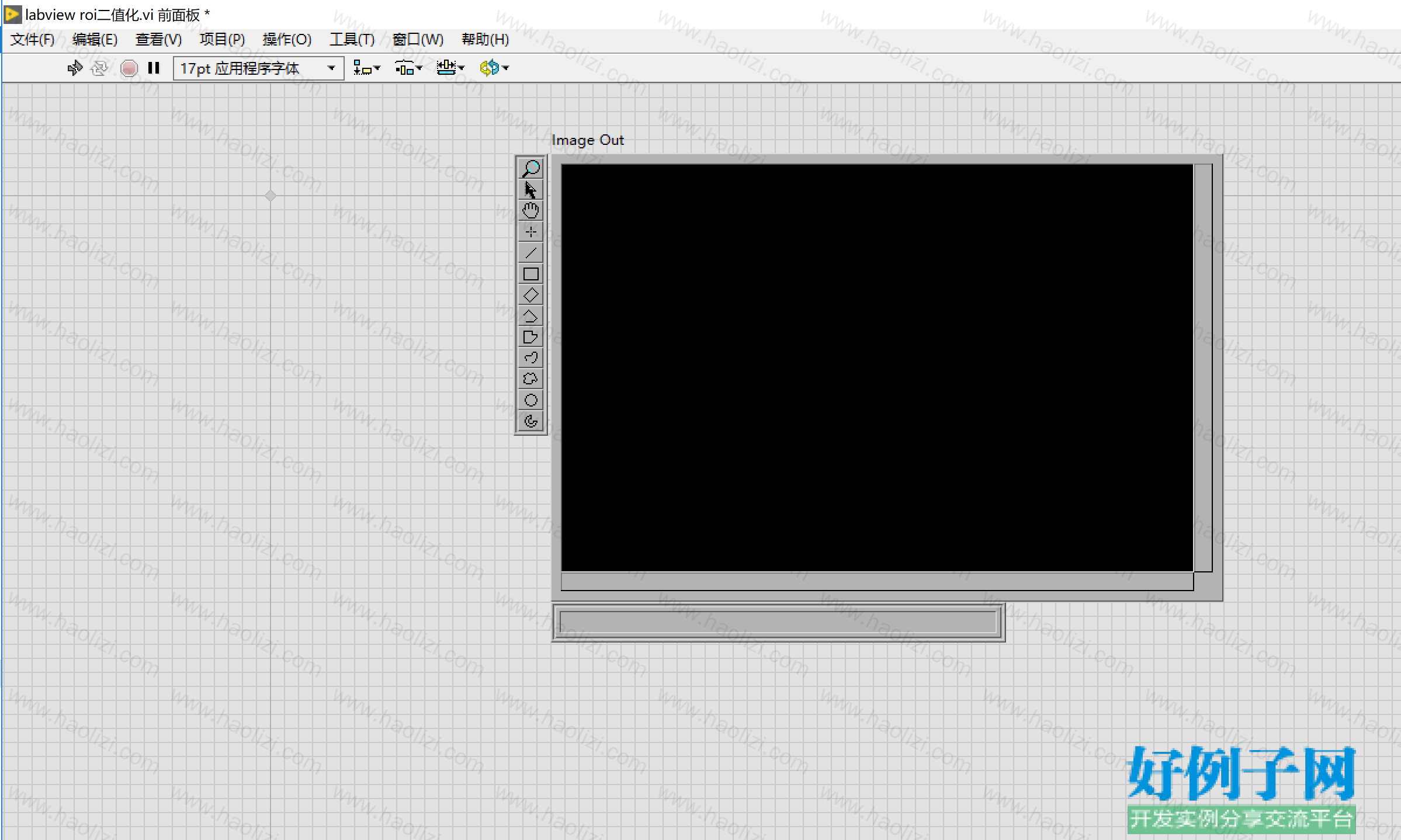Select the Rectangle ROI tool

[530, 273]
